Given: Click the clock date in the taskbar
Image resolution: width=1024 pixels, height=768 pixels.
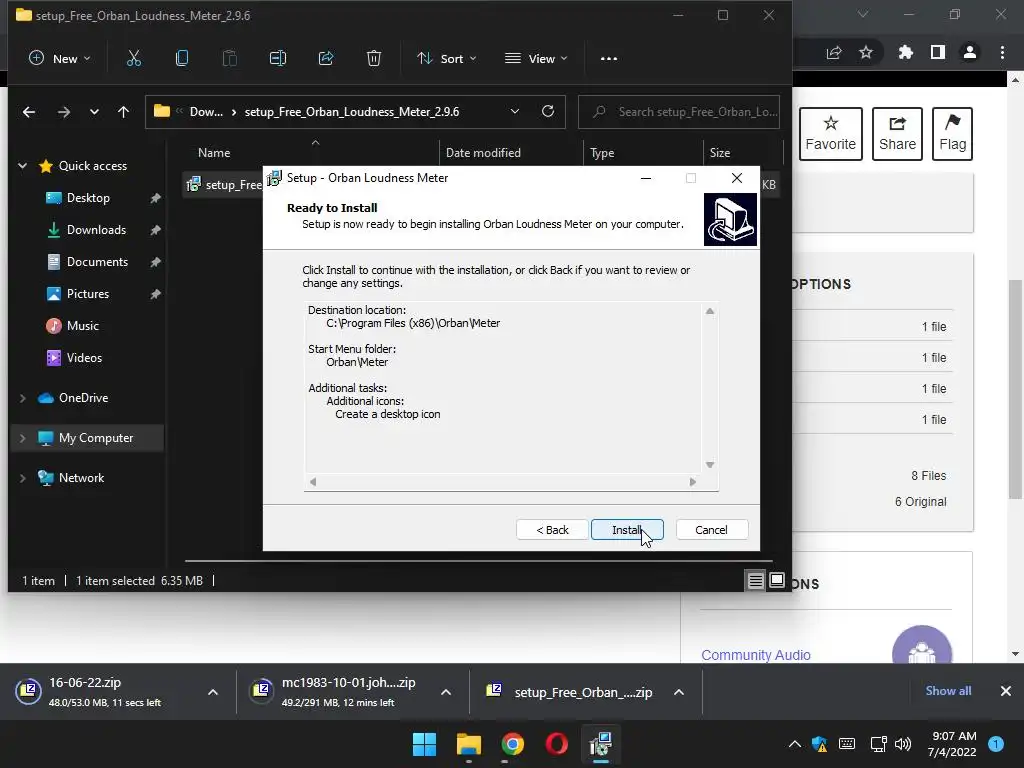Looking at the screenshot, I should coord(952,744).
